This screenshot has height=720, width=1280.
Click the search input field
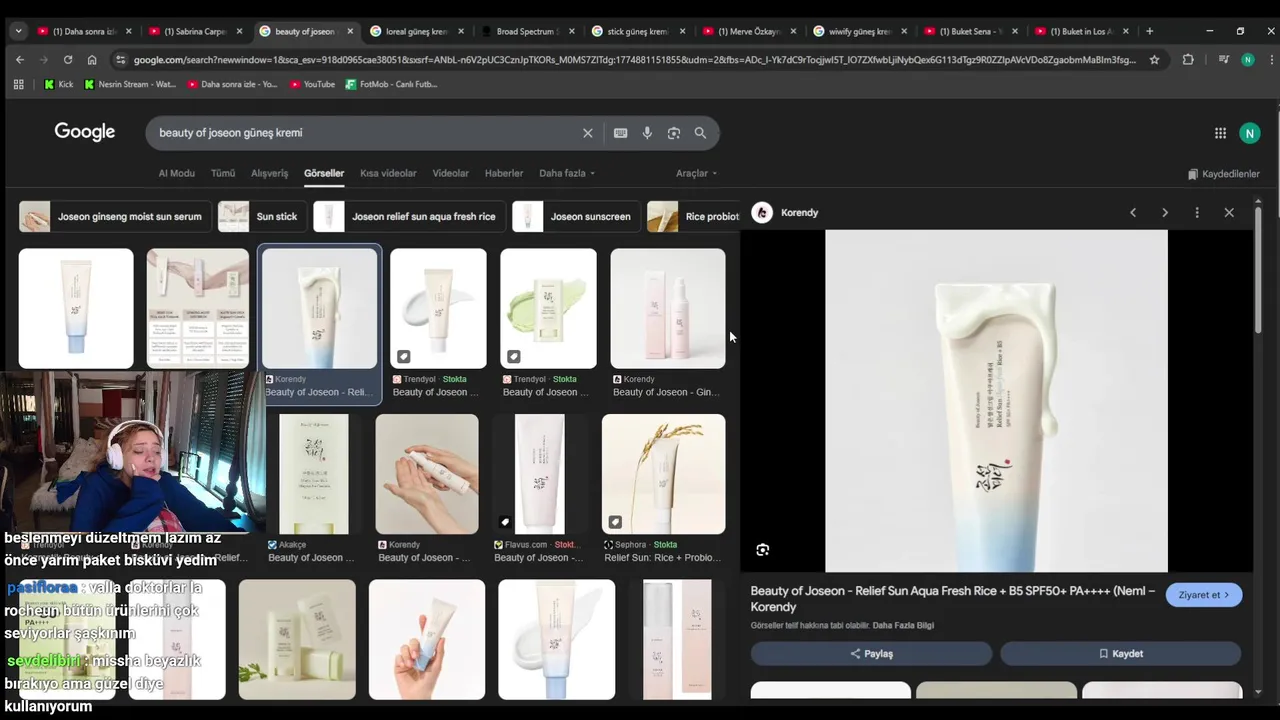click(x=365, y=133)
